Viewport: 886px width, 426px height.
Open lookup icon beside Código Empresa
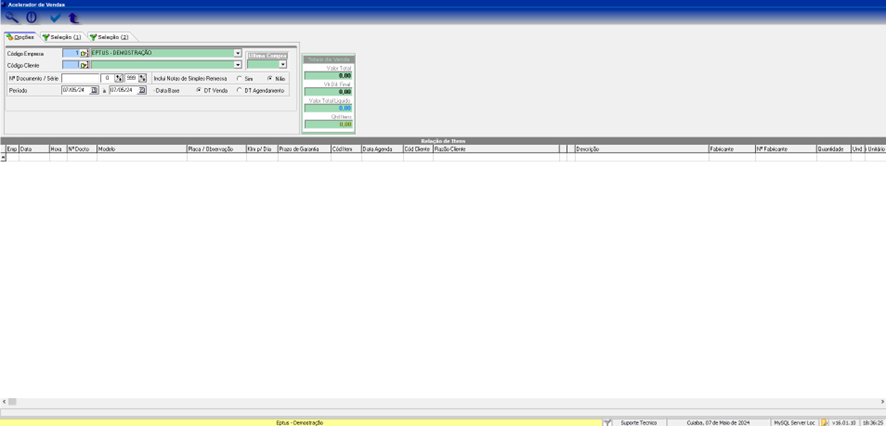(x=85, y=53)
